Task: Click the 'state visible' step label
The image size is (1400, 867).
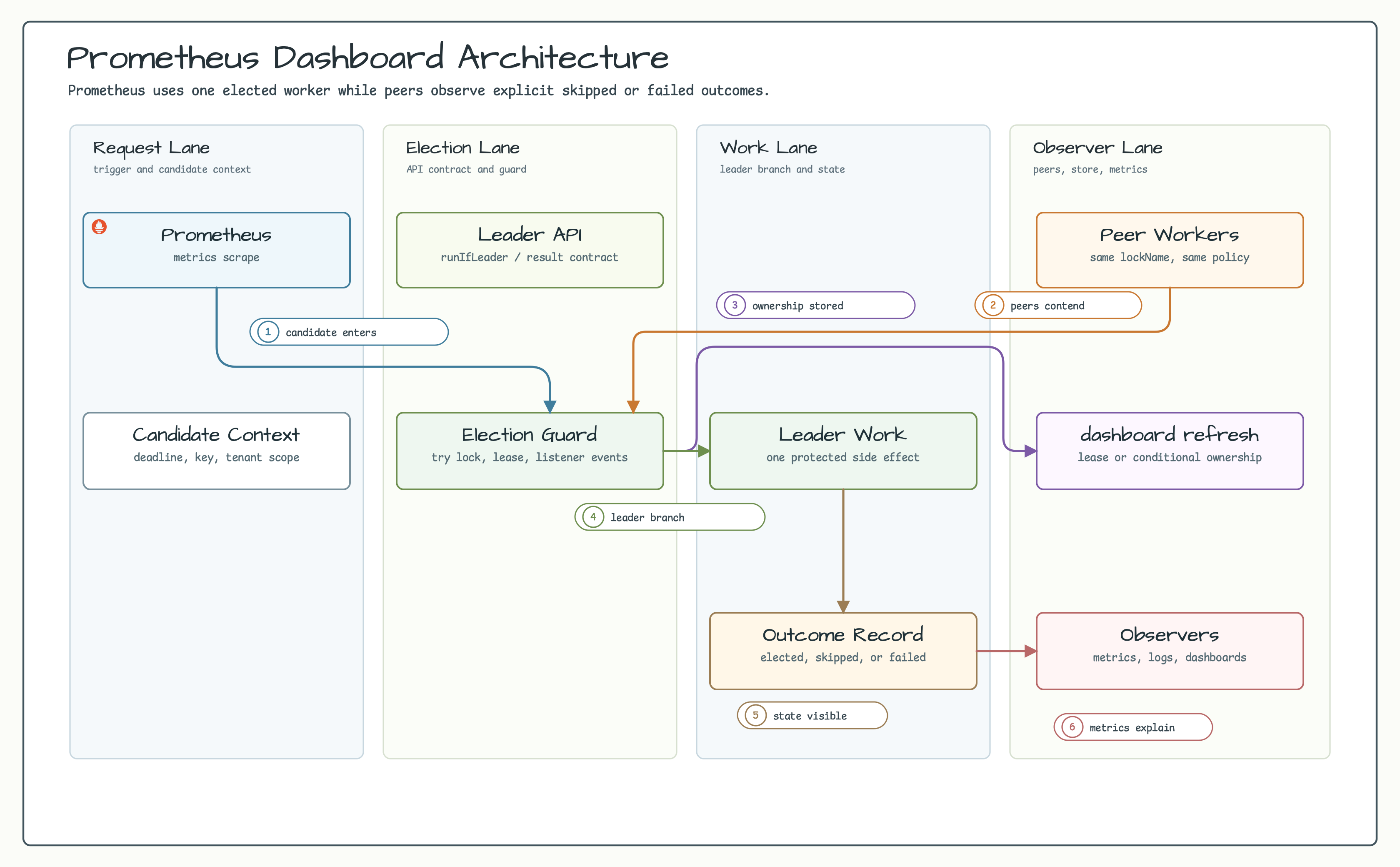Action: [812, 715]
